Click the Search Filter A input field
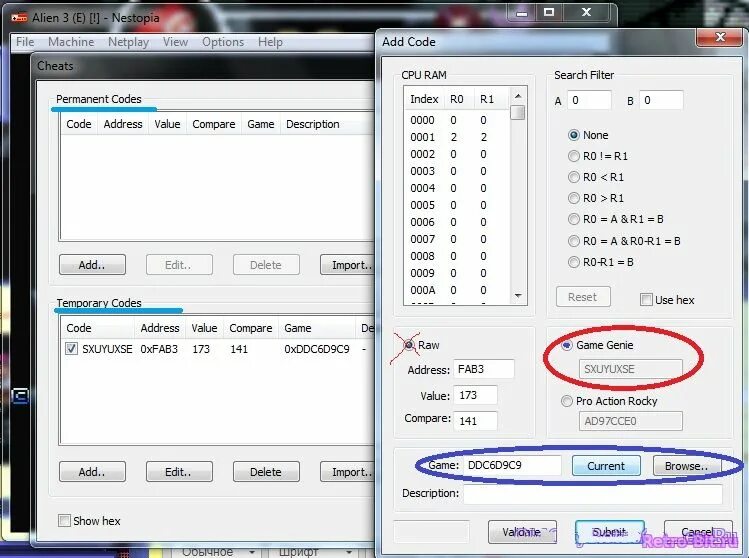Viewport: 749px width, 558px height. point(589,100)
